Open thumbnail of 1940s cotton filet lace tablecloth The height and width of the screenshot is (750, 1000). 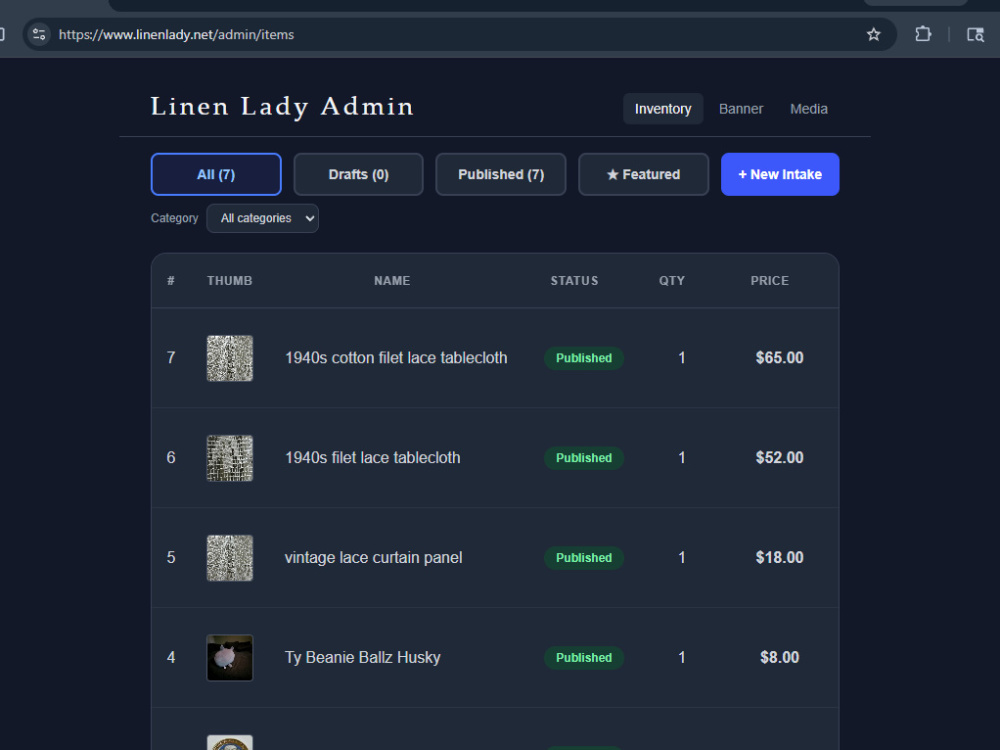click(x=230, y=358)
